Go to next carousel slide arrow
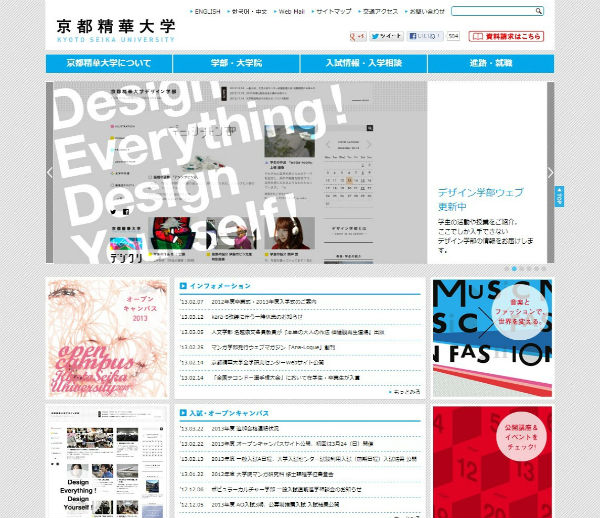Viewport: 600px width, 518px height. click(x=550, y=173)
